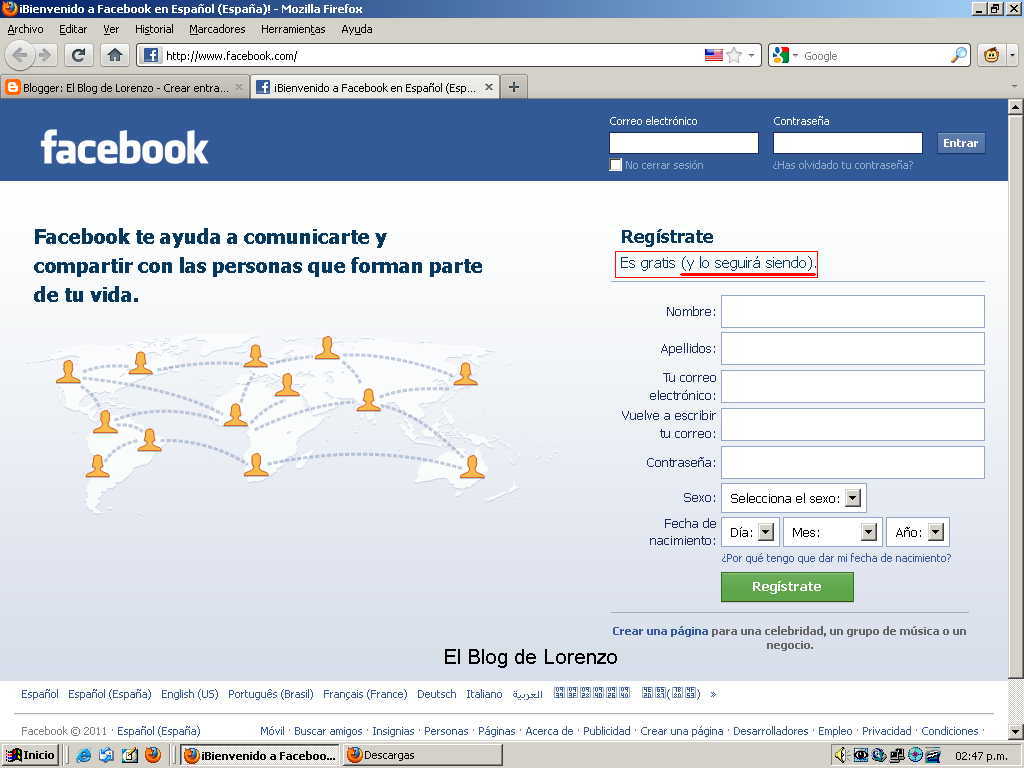This screenshot has width=1024, height=768.
Task: Click the volume speaker tray icon
Action: pos(841,756)
